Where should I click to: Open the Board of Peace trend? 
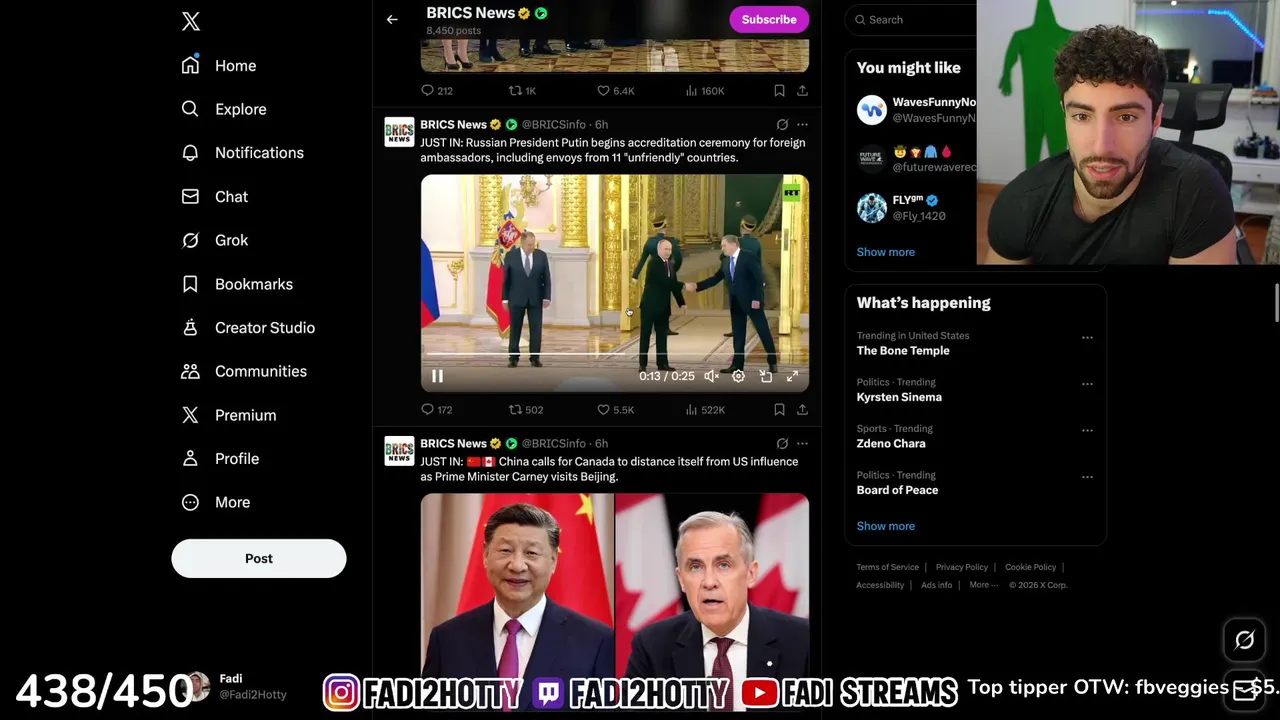(897, 490)
